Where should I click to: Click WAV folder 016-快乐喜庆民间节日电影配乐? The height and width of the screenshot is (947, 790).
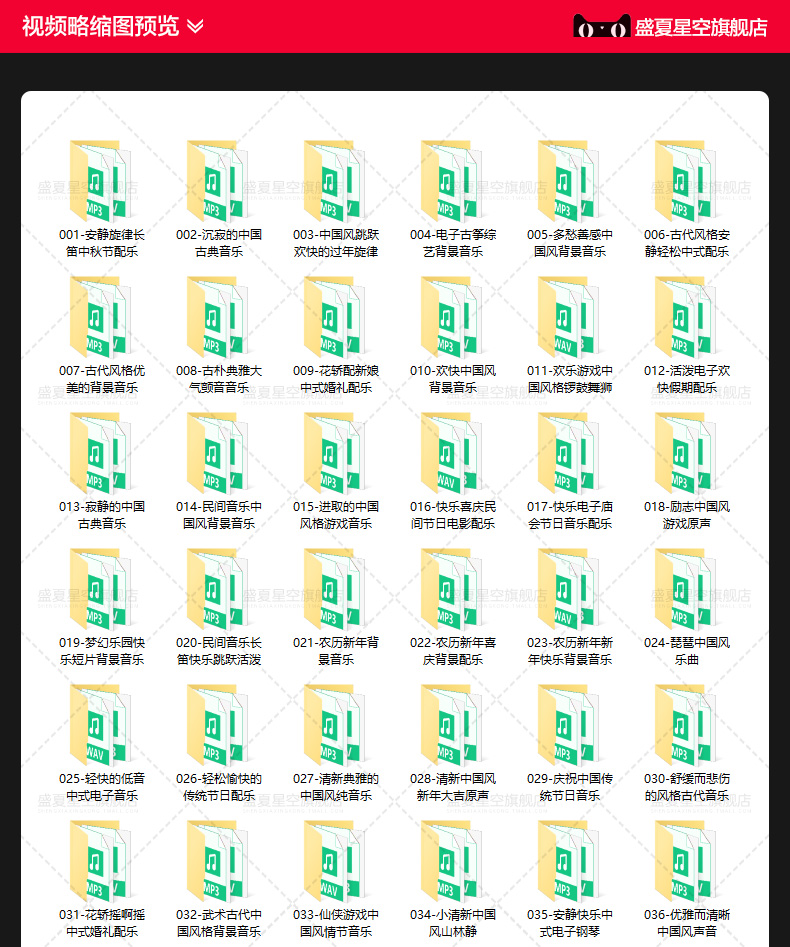452,453
